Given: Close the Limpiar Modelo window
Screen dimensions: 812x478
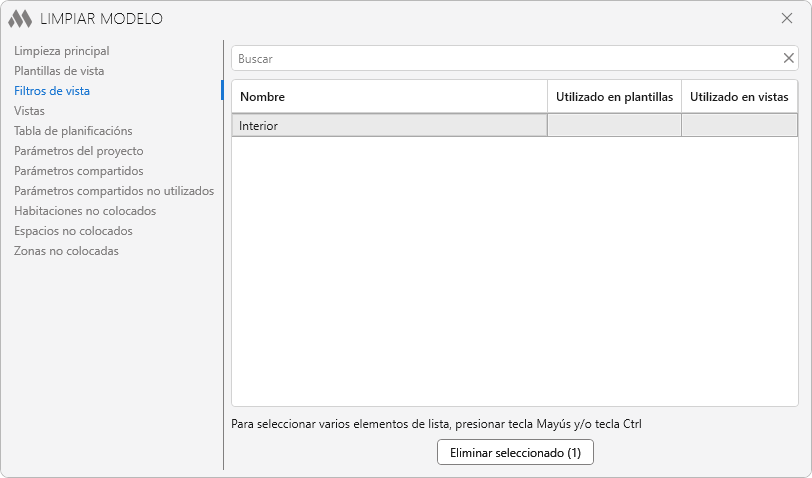Looking at the screenshot, I should coord(786,18).
